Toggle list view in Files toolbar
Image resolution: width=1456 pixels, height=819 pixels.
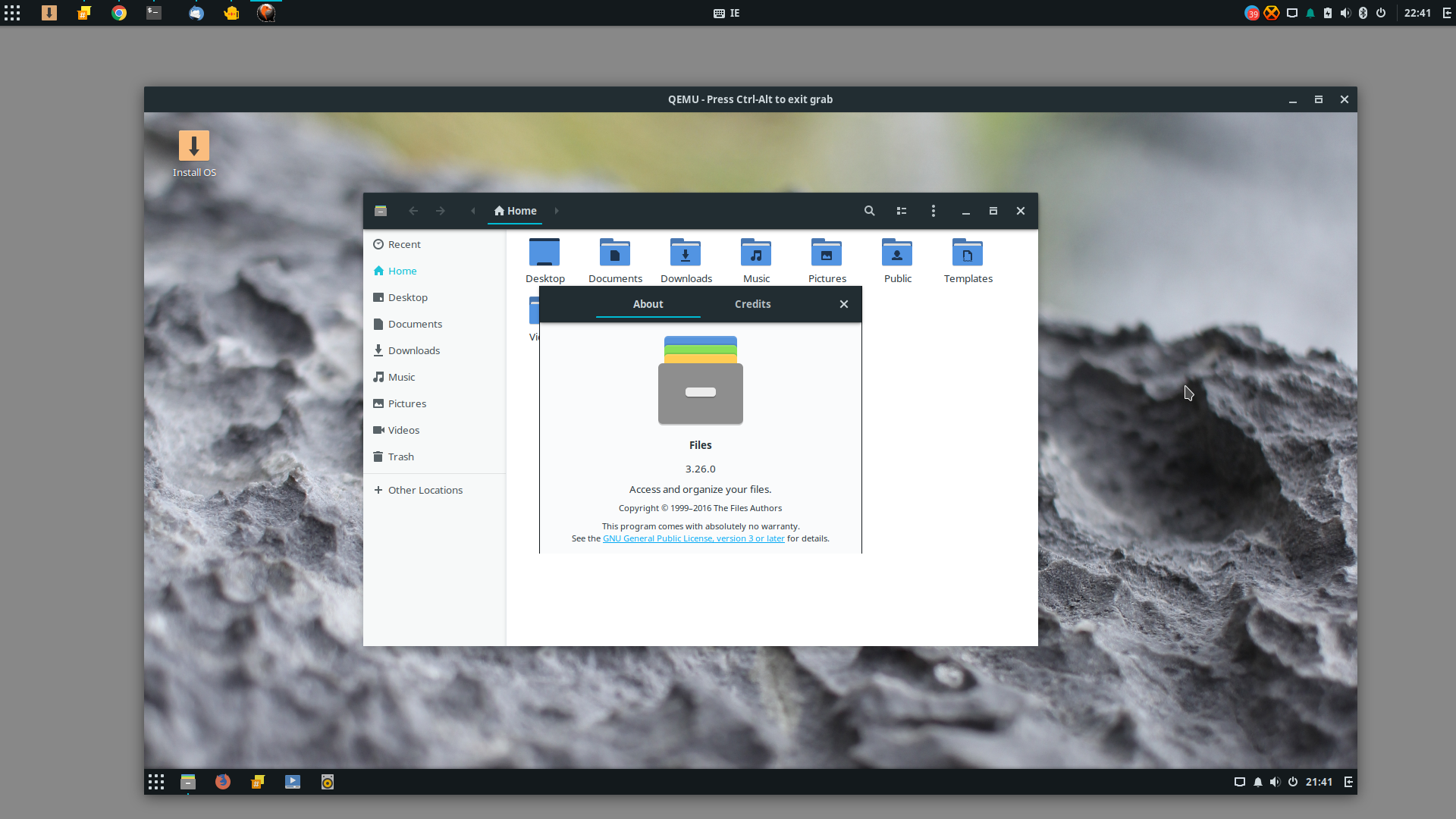pyautogui.click(x=901, y=211)
